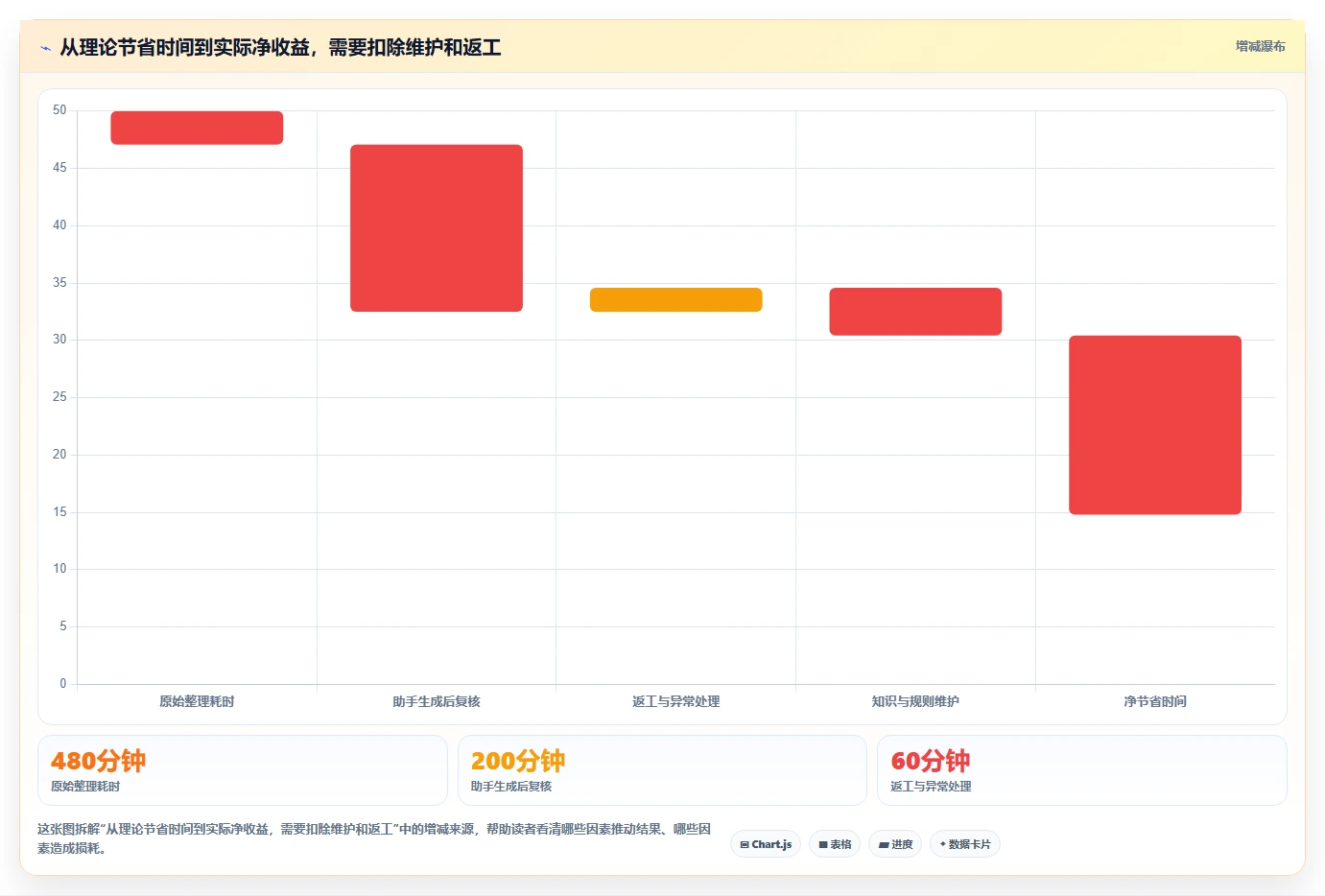The height and width of the screenshot is (896, 1325).
Task: Click the y-axis value 15
Action: 59,512
